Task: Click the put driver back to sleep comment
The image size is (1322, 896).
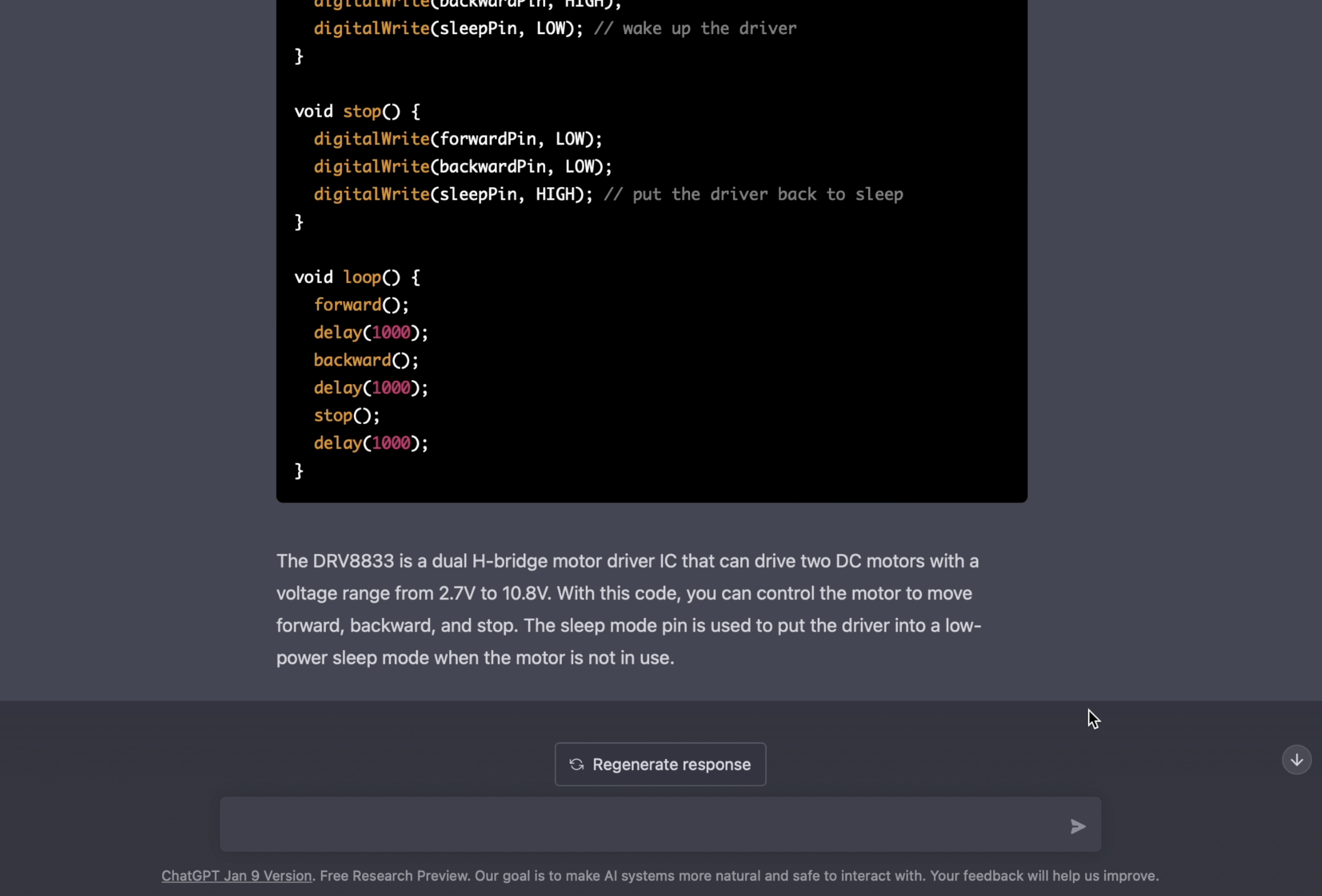Action: pyautogui.click(x=753, y=194)
